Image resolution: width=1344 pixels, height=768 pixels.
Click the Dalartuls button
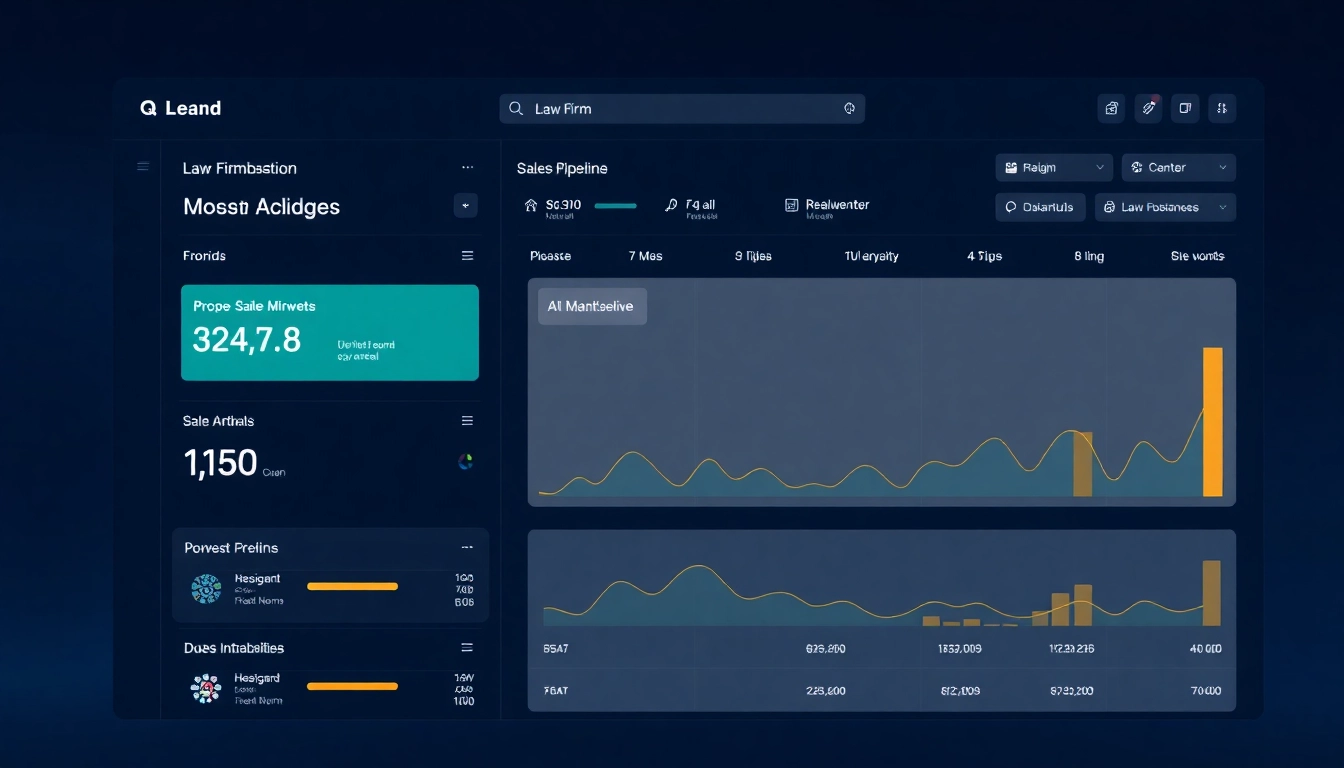(x=1040, y=207)
